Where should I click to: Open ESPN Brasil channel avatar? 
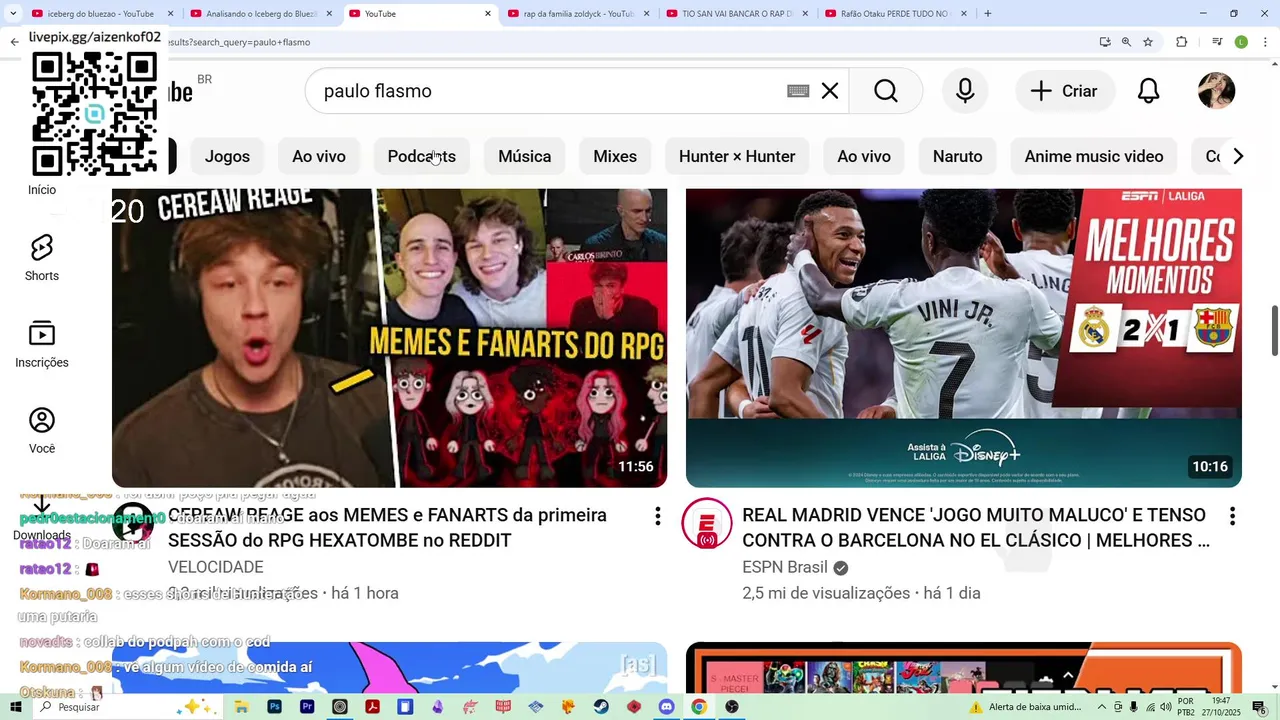pos(707,523)
